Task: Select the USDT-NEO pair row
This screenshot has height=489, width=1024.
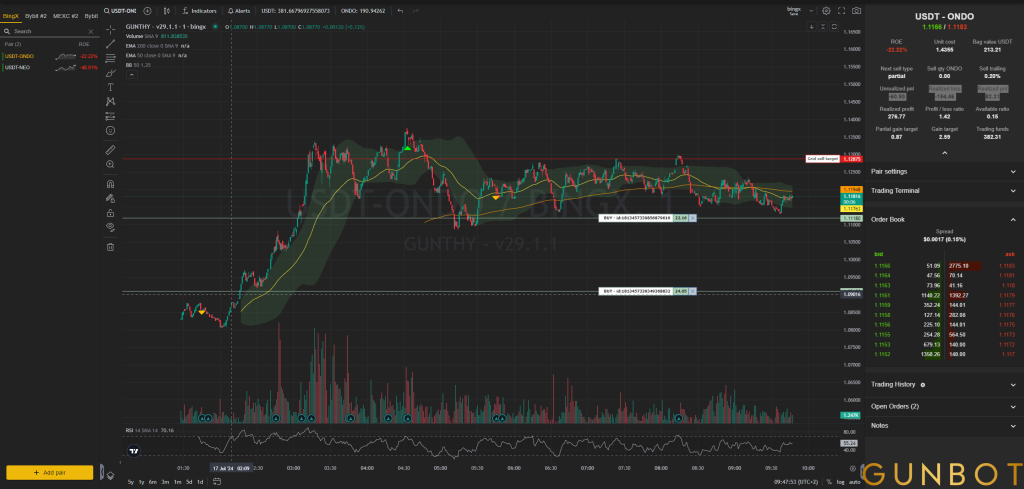Action: pos(50,67)
